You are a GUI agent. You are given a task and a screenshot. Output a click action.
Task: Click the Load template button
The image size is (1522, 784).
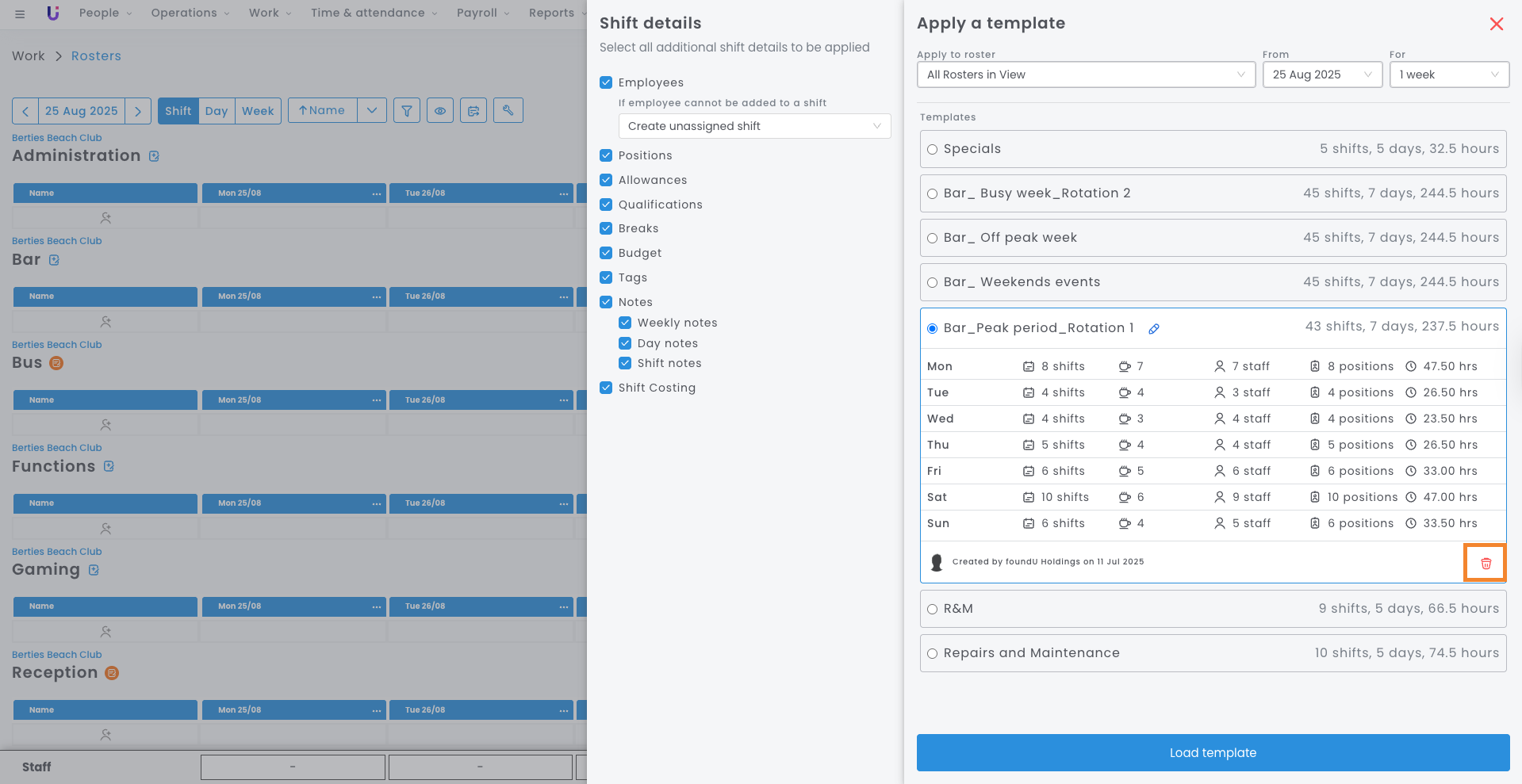(x=1212, y=752)
